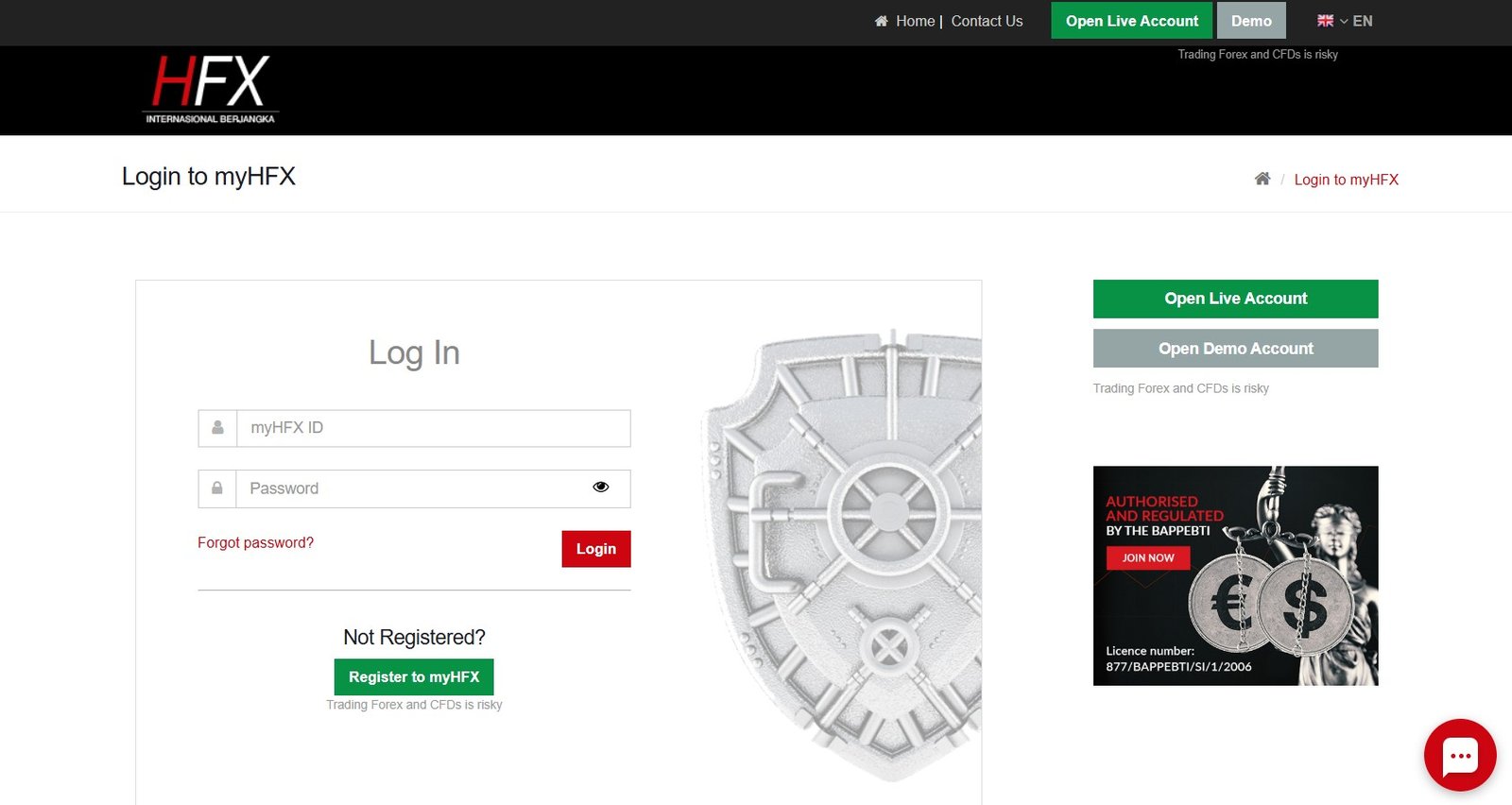This screenshot has width=1512, height=805.
Task: Click Open Live Account in the top bar
Action: [x=1131, y=21]
